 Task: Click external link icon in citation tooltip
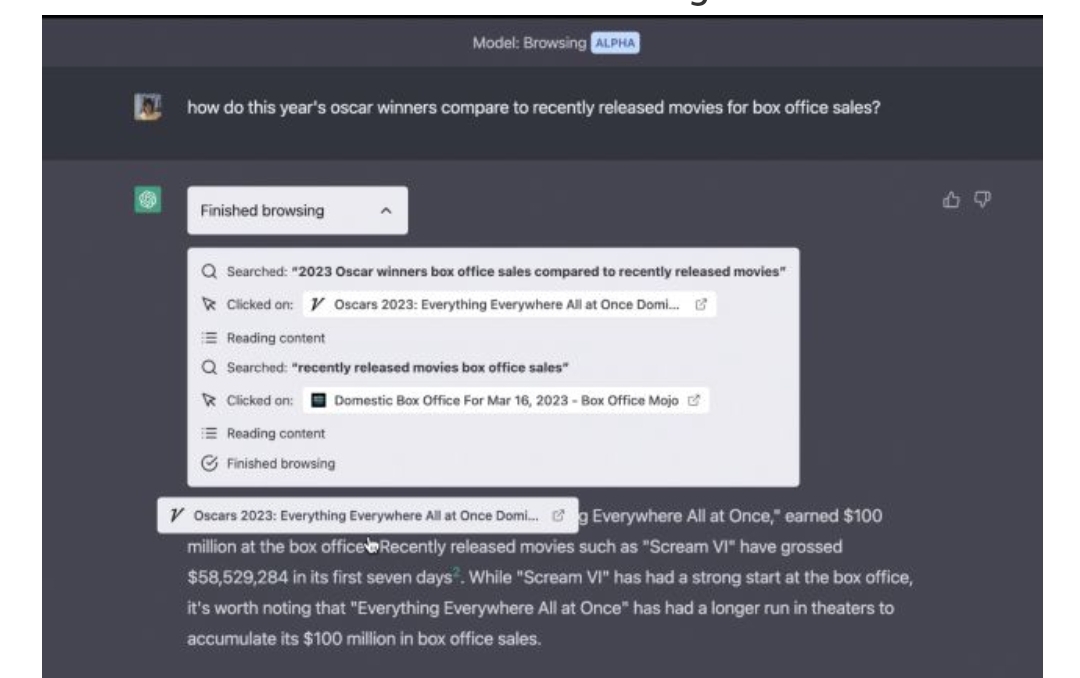tap(559, 516)
